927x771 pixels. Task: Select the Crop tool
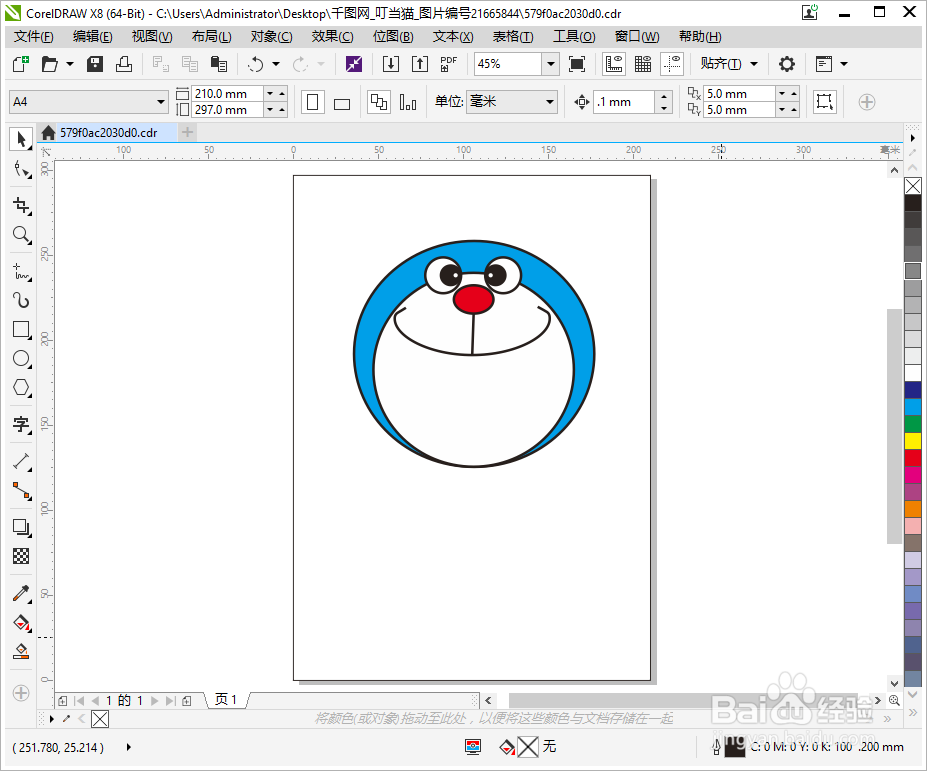tap(21, 206)
